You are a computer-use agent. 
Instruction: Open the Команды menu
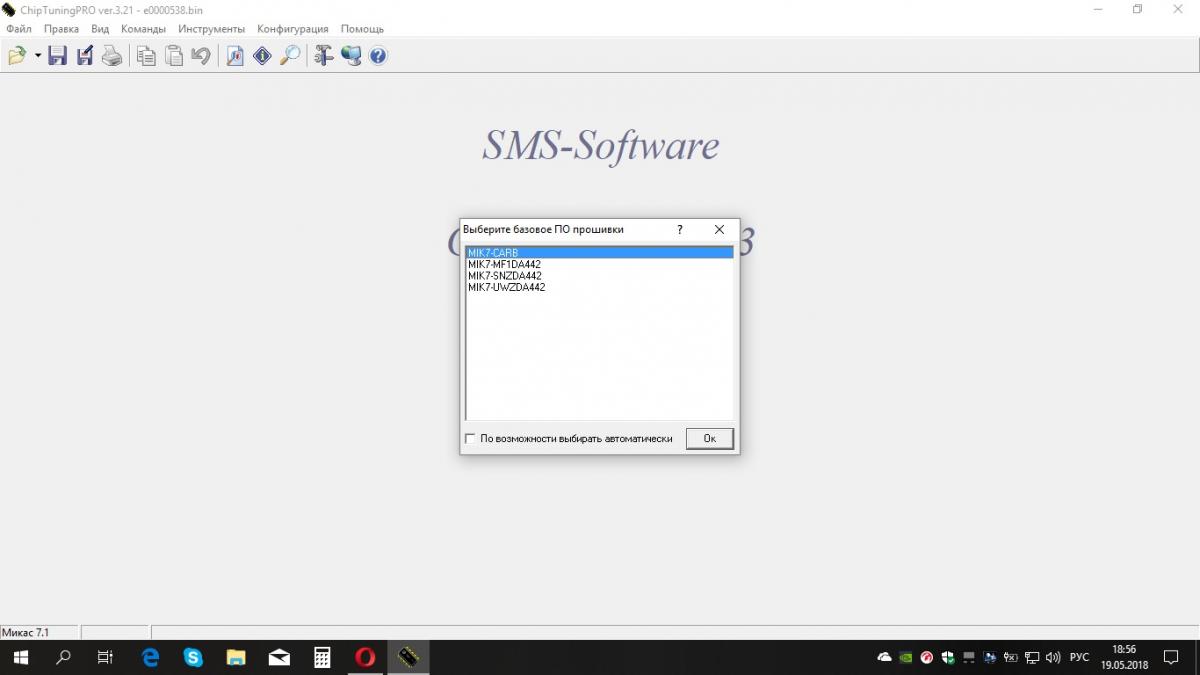click(x=143, y=29)
